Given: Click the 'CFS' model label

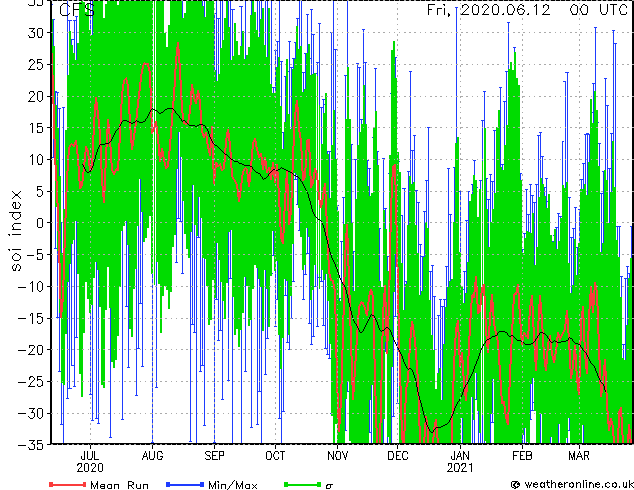Looking at the screenshot, I should click(77, 10).
